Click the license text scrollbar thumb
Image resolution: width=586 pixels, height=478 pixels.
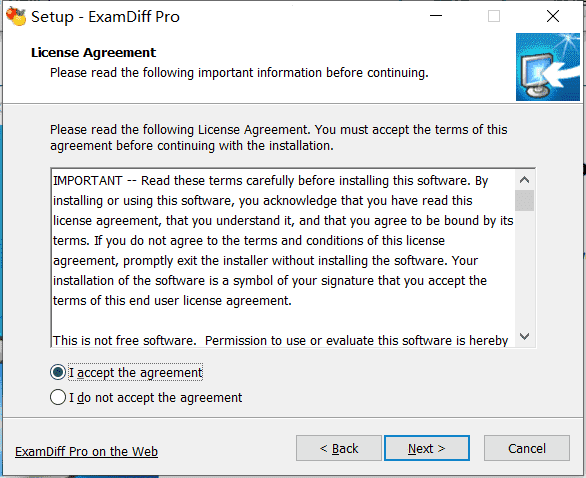coord(524,200)
